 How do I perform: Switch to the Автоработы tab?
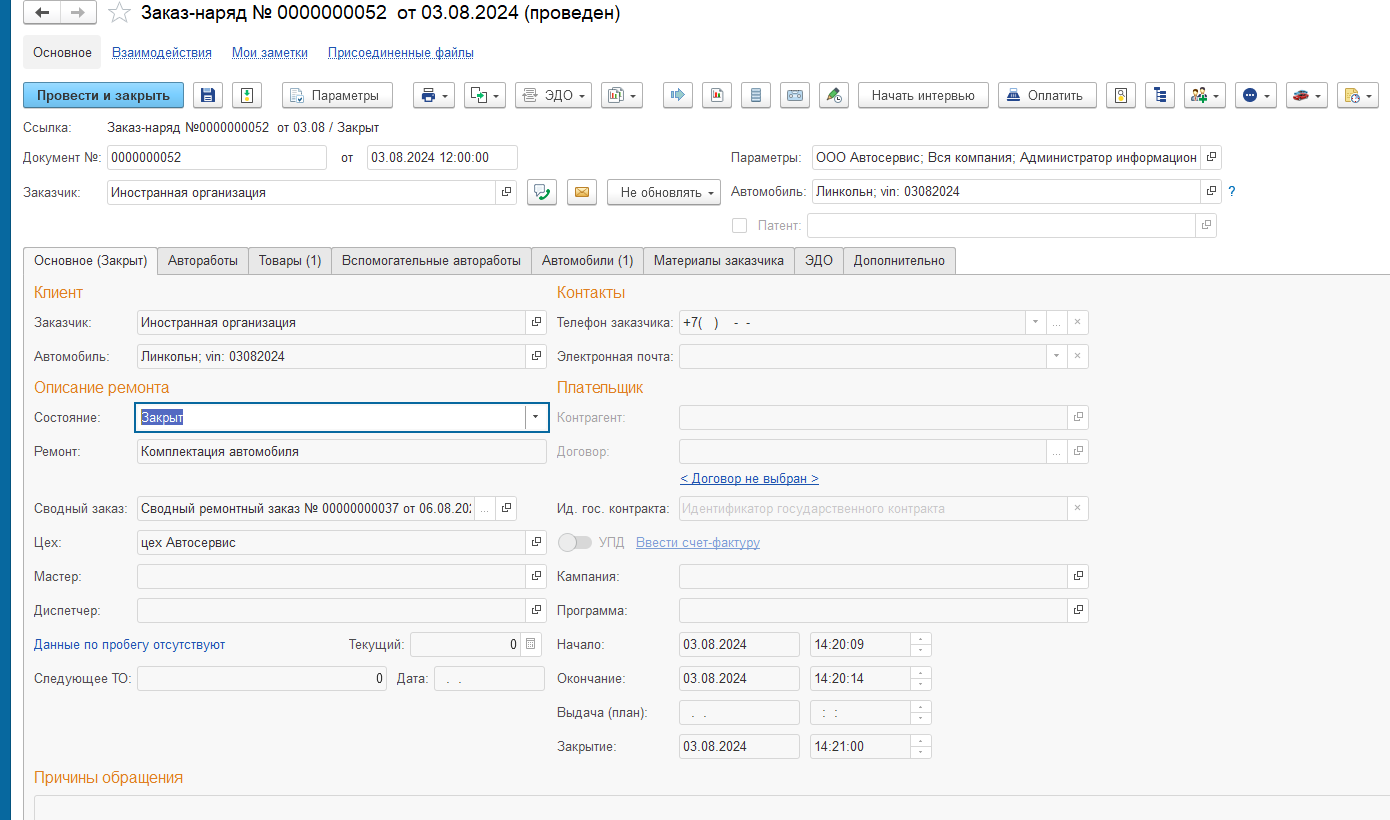[x=203, y=260]
